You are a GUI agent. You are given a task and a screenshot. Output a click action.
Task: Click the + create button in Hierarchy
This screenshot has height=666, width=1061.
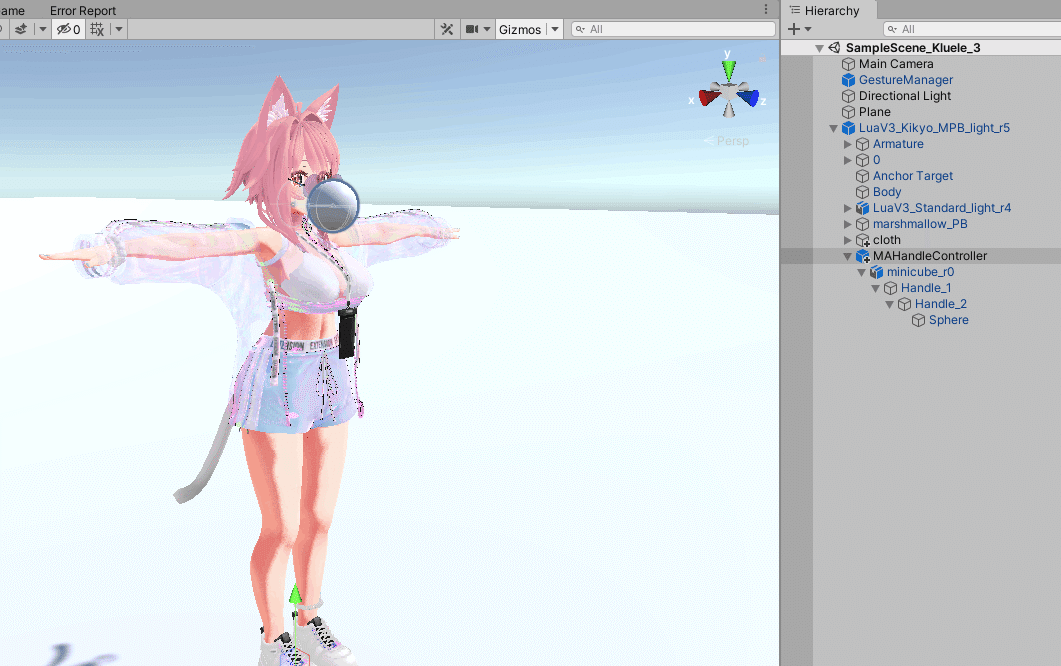pos(794,28)
